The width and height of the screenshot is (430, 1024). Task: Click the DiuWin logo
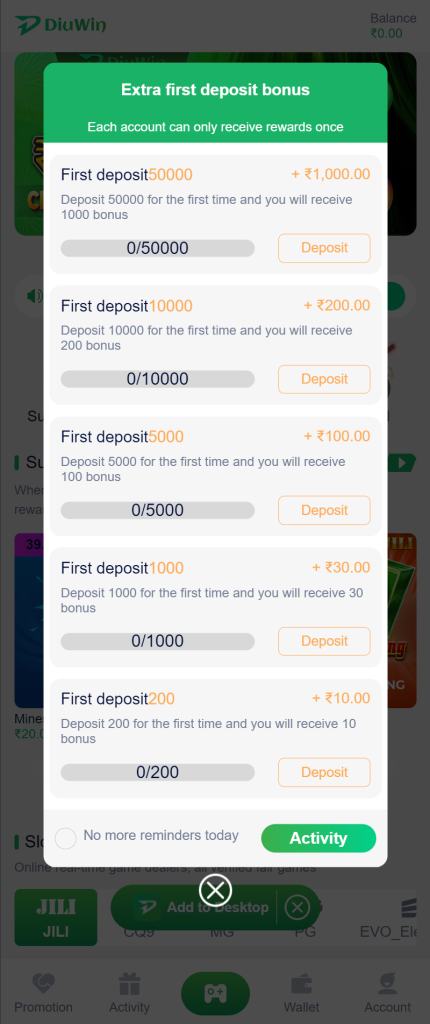click(x=60, y=25)
